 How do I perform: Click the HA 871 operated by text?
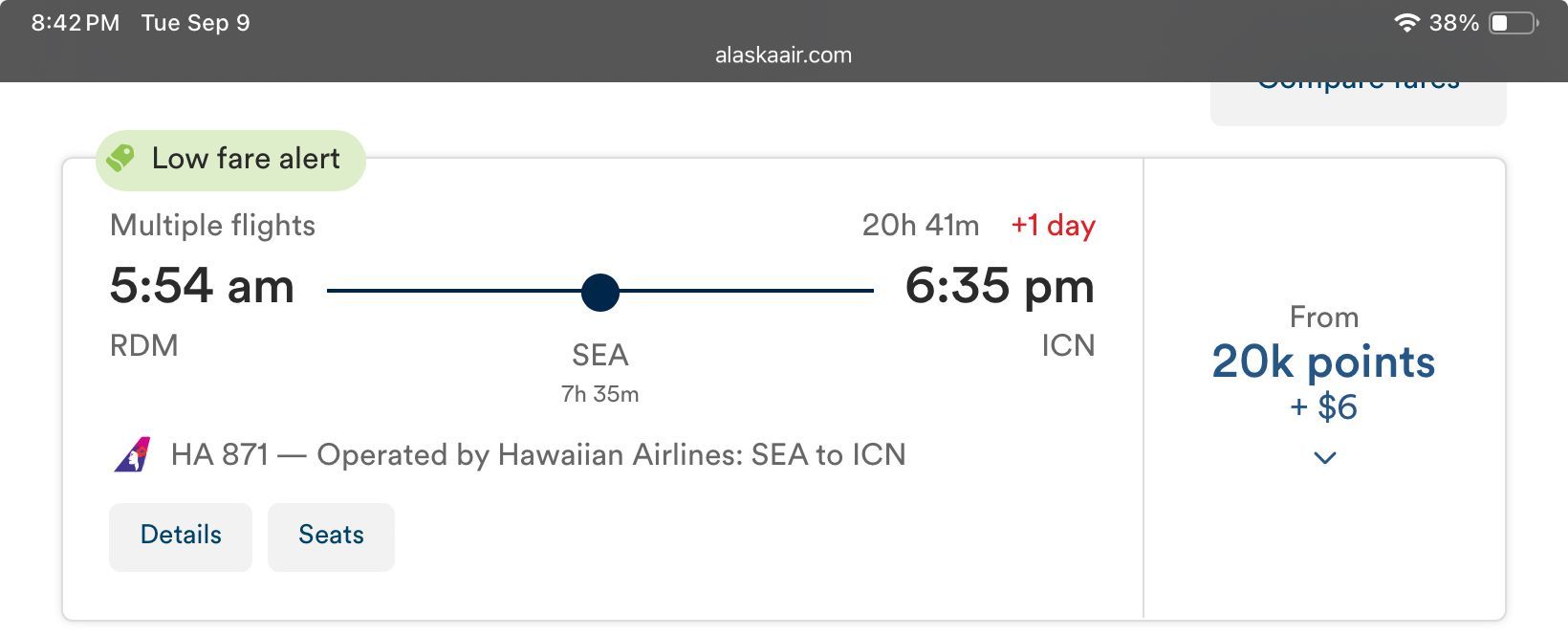(x=538, y=455)
